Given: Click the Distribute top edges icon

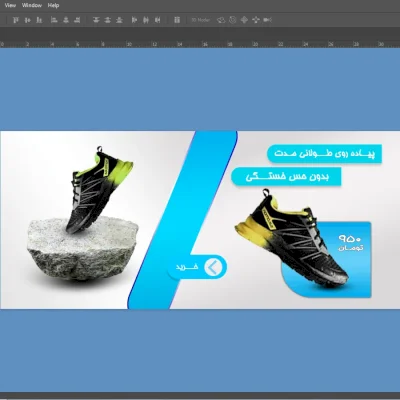Looking at the screenshot, I should 96,20.
